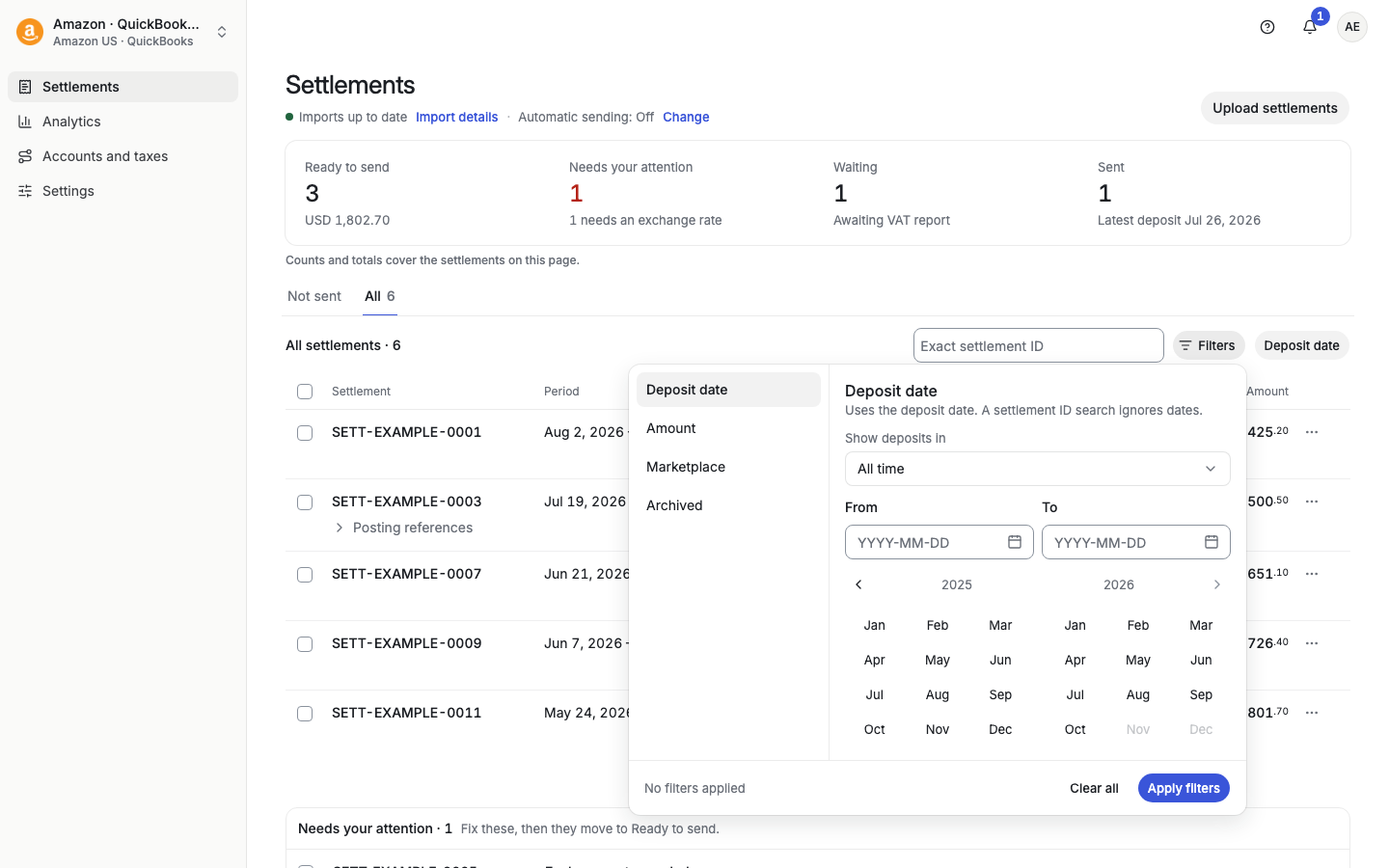
Task: Click the Upload settlements button
Action: point(1275,108)
